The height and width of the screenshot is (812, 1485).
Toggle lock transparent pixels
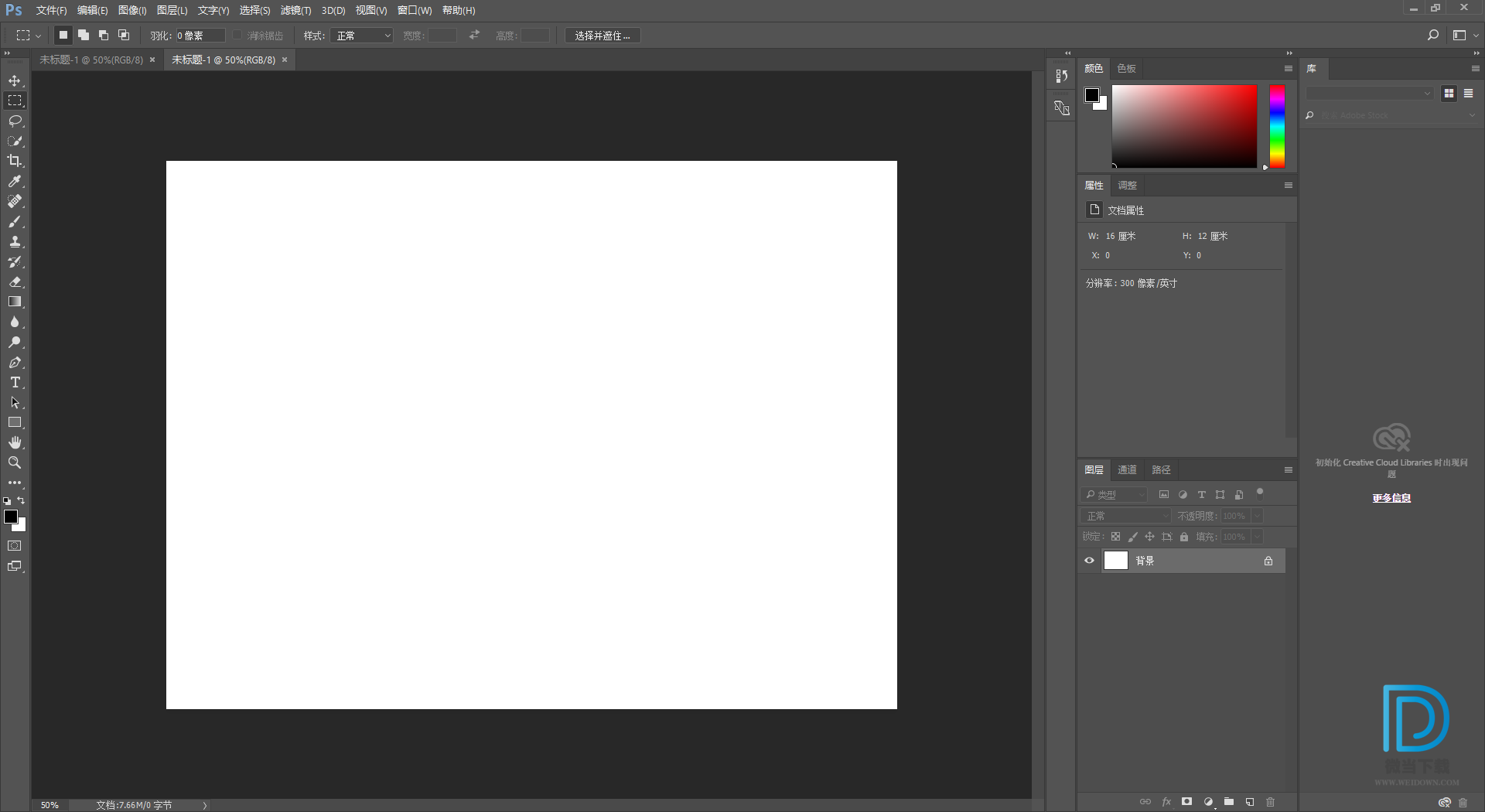[x=1115, y=537]
